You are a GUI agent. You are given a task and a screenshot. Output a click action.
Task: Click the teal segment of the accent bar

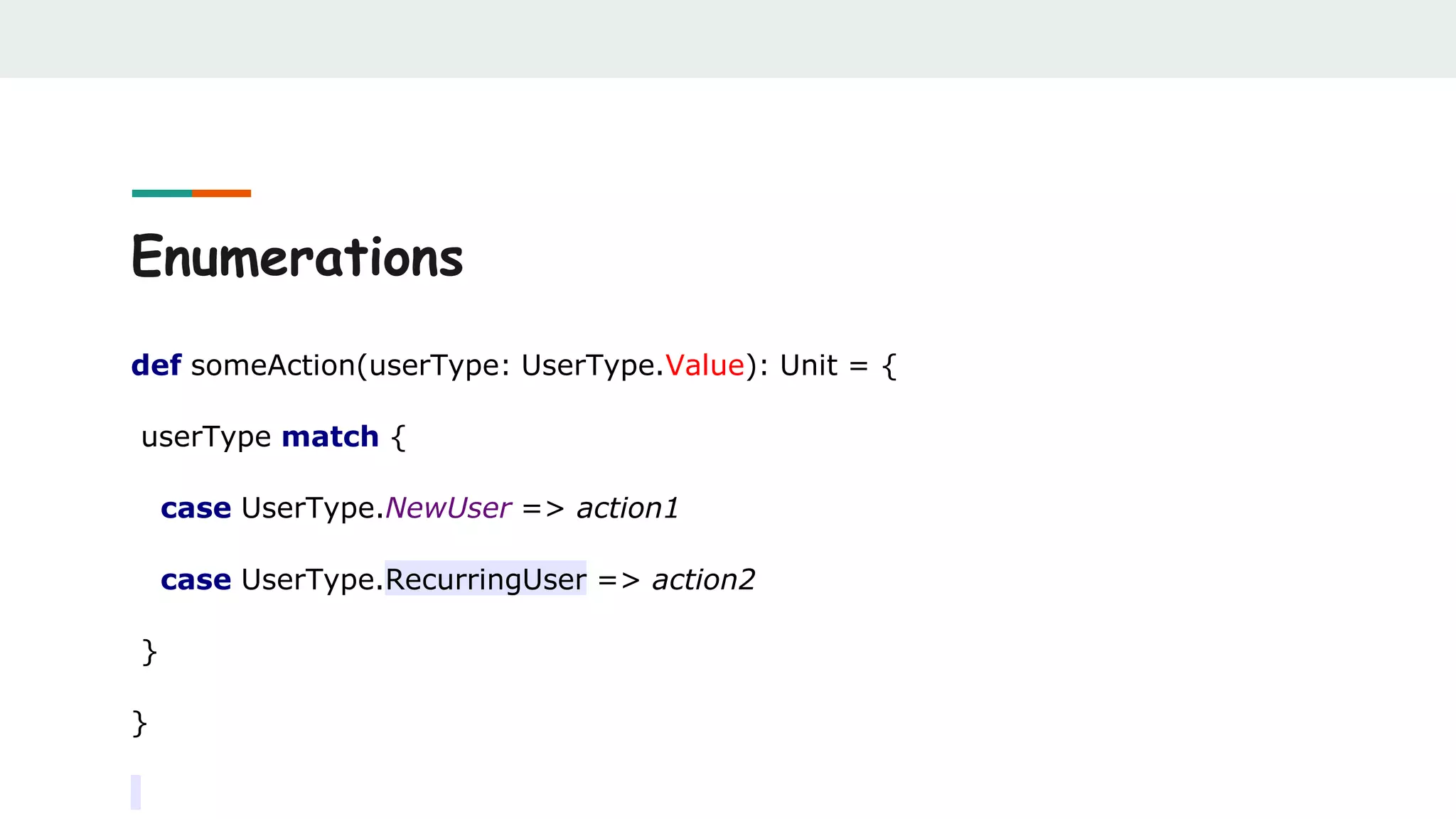(161, 193)
